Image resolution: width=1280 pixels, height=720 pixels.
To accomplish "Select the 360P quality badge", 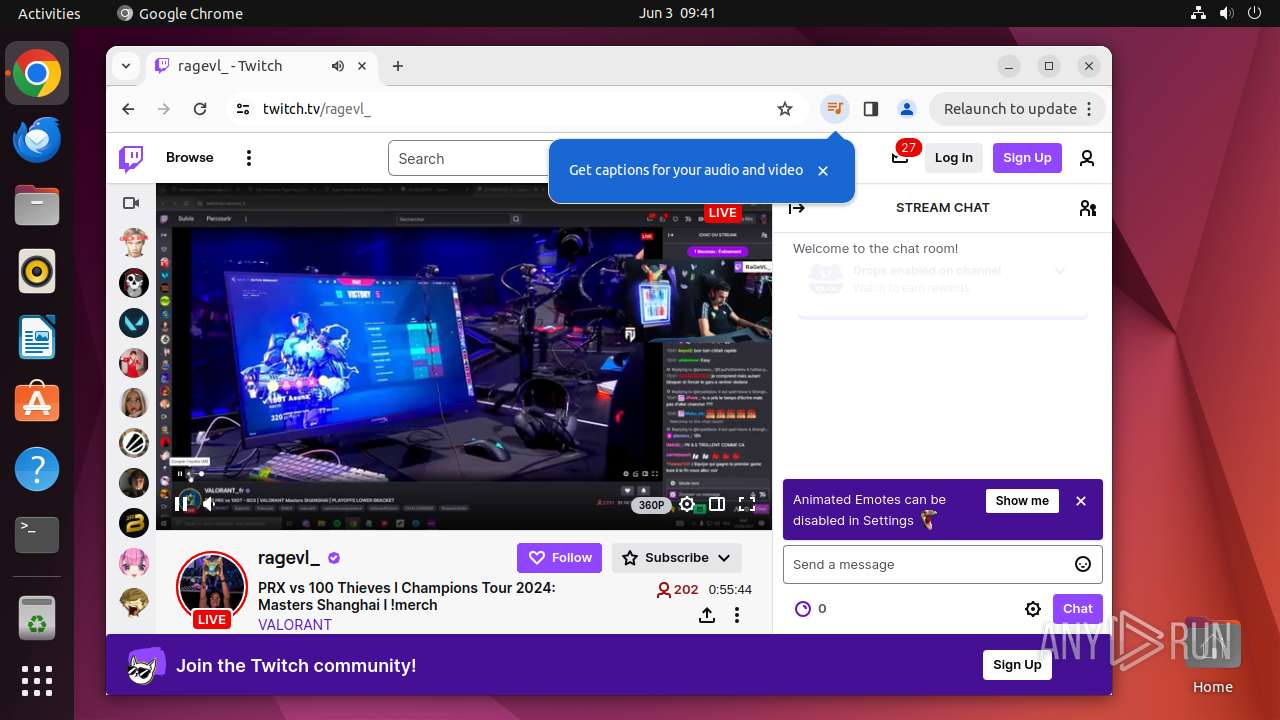I will click(x=652, y=505).
